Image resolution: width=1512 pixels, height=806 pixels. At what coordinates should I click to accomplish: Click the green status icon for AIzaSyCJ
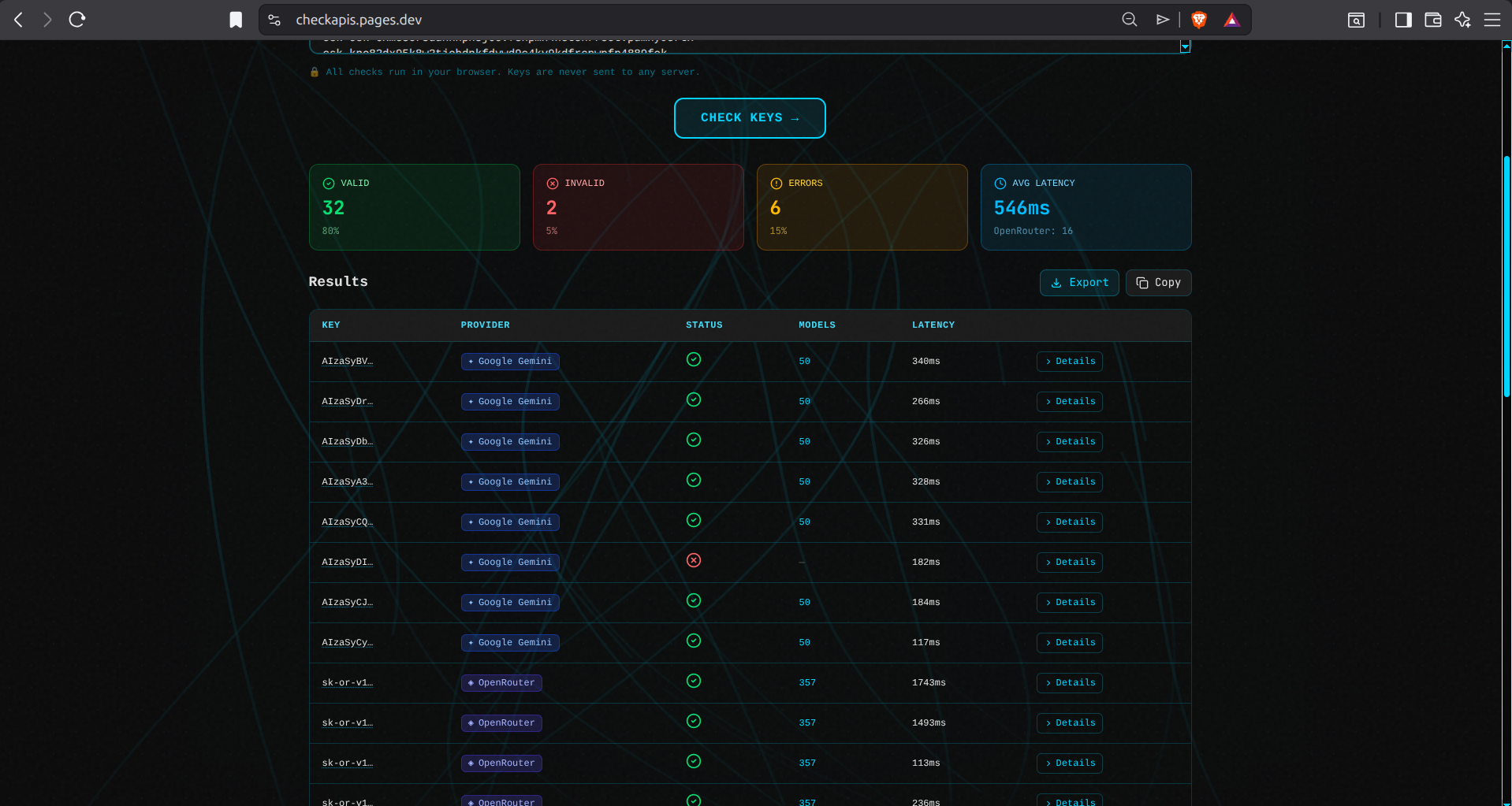click(x=694, y=600)
